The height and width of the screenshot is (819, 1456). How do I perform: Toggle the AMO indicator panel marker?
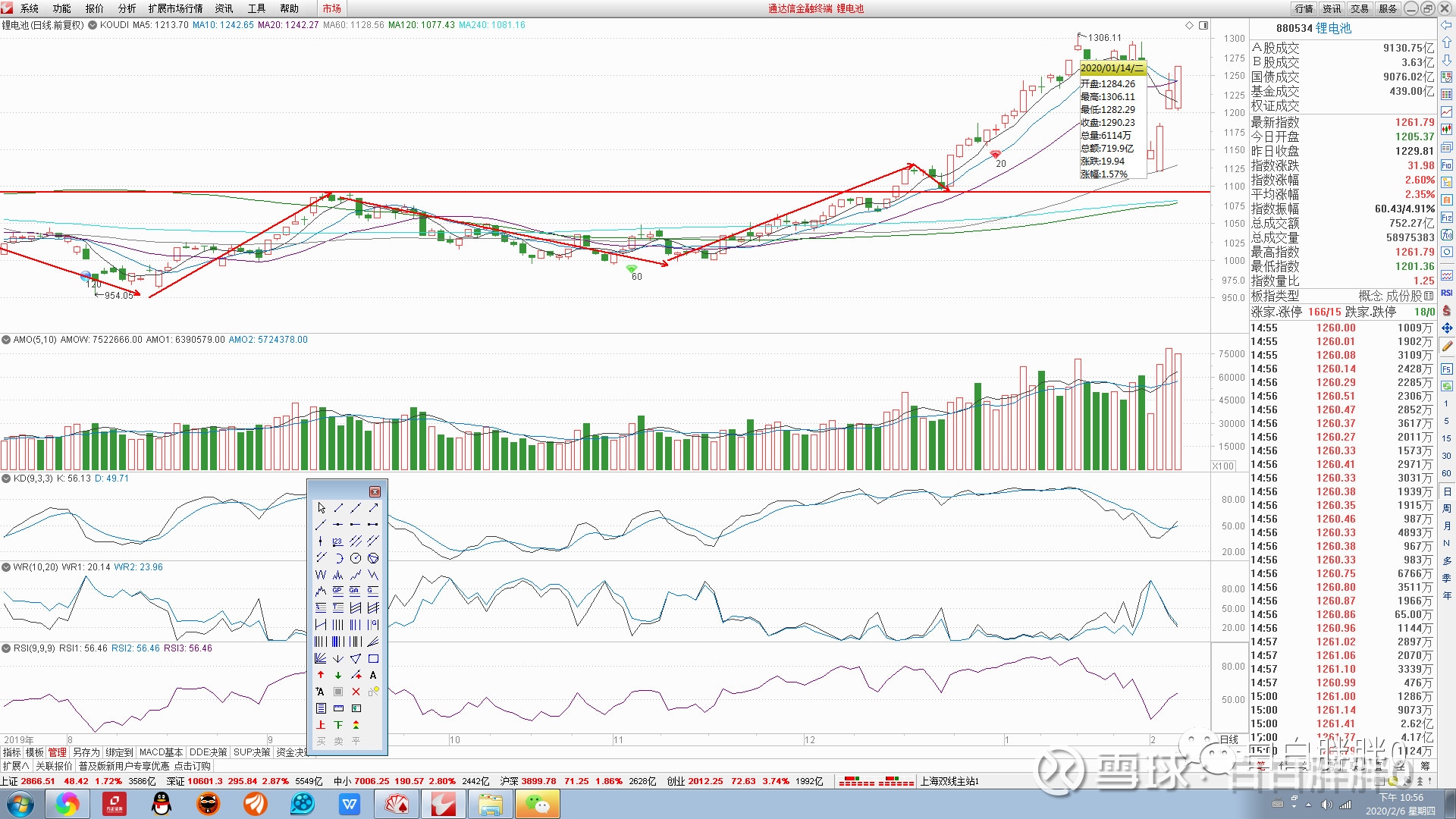point(6,340)
